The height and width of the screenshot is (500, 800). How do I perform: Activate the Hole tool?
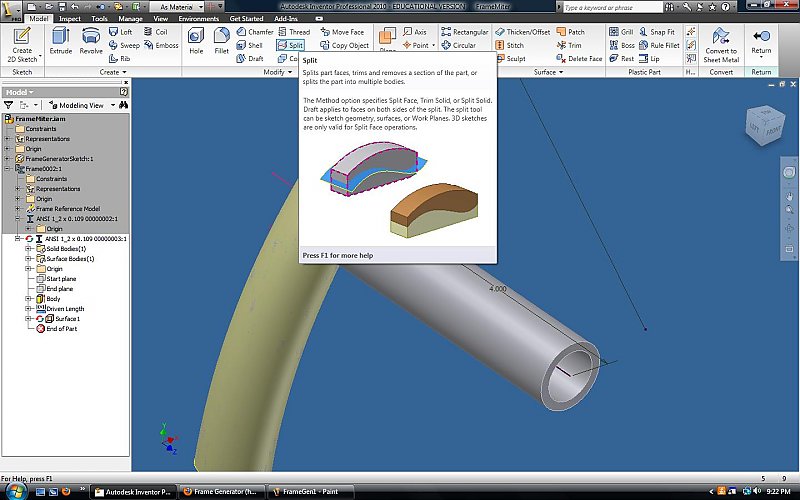[196, 41]
